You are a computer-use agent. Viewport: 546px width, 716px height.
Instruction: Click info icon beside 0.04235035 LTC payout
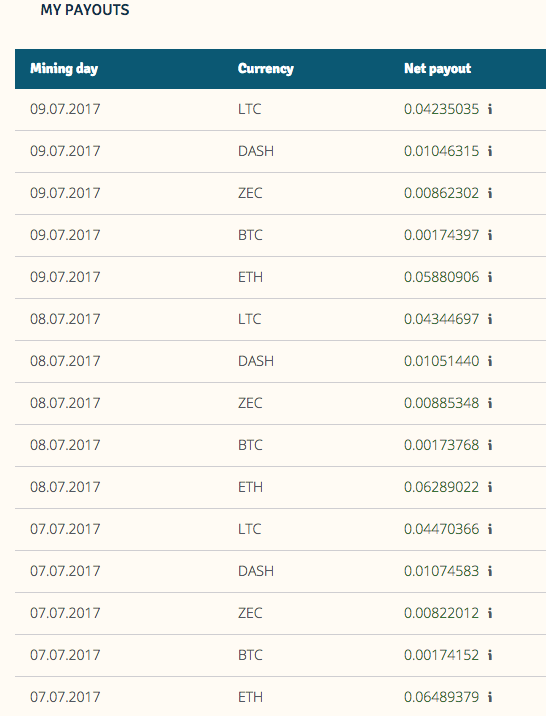[490, 109]
